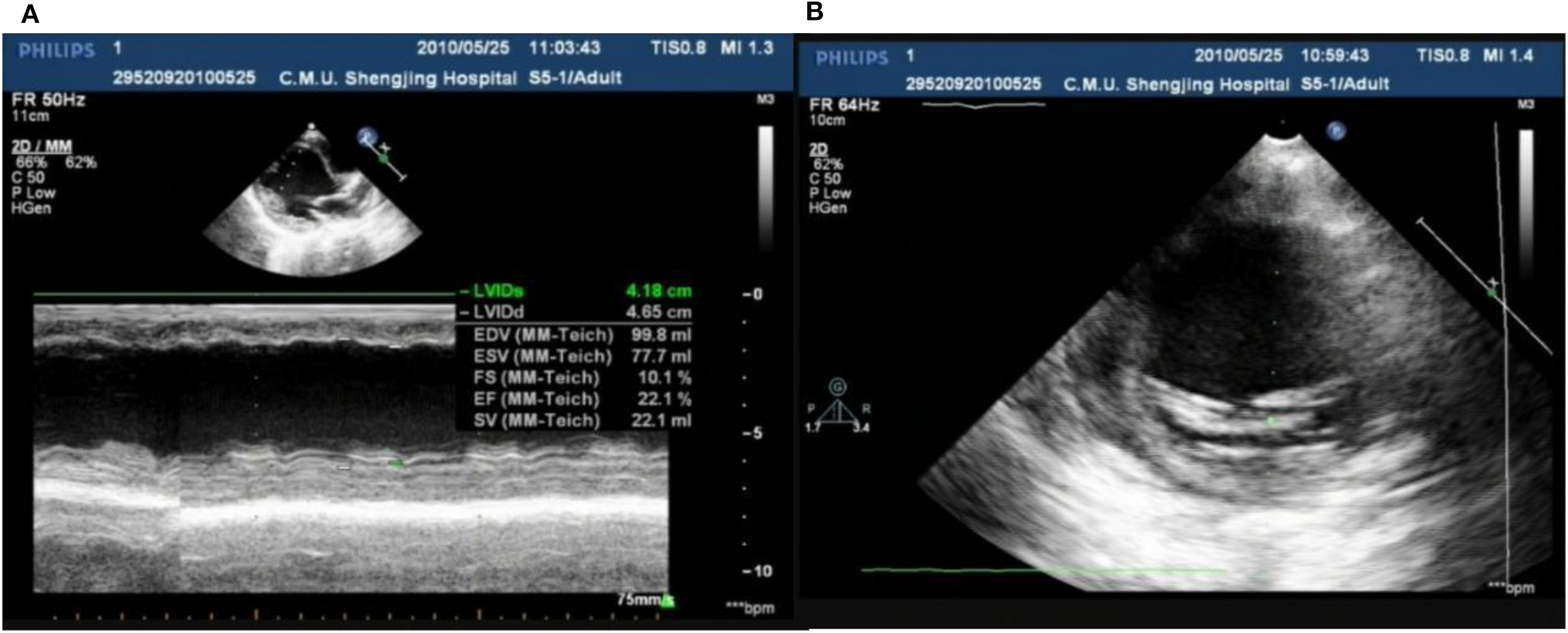Click the blue probe orientation marker in panel B
The image size is (1568, 633).
point(1335,131)
